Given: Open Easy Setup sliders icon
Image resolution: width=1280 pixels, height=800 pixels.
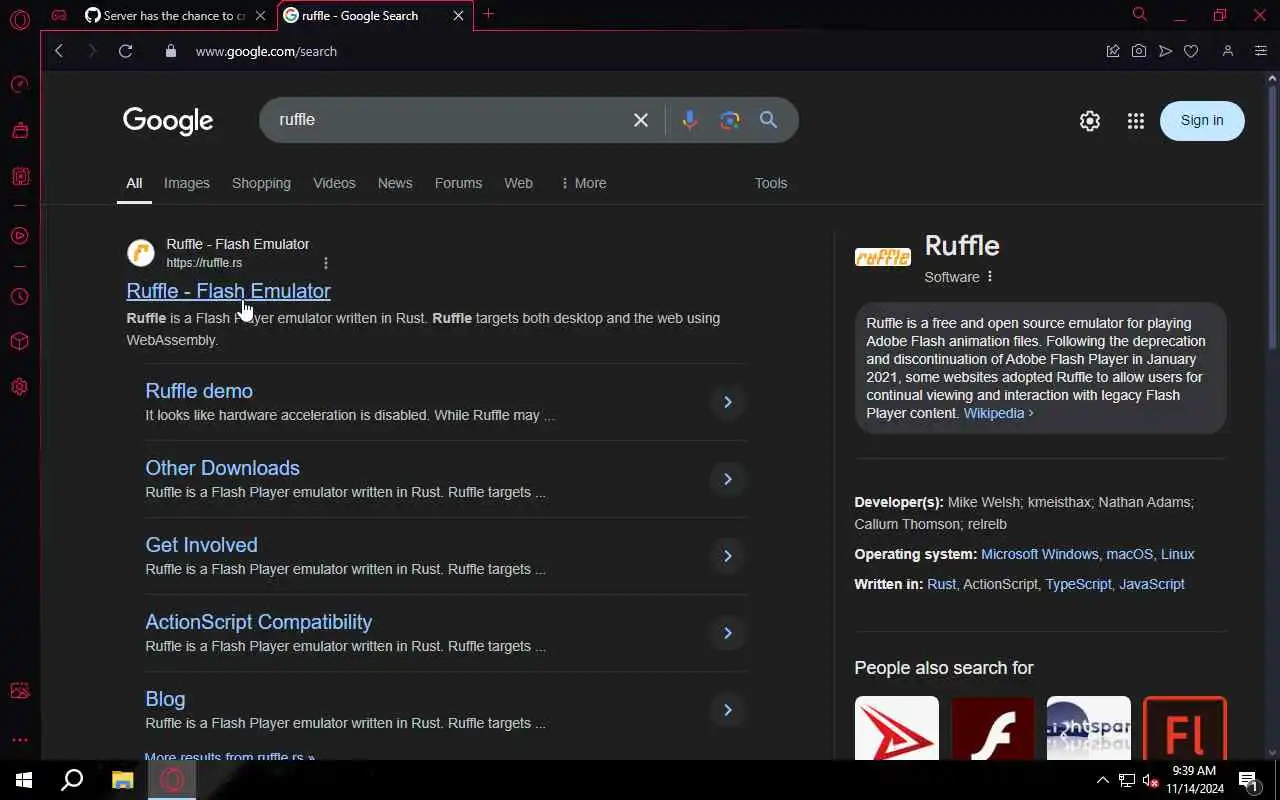Looking at the screenshot, I should point(1260,51).
